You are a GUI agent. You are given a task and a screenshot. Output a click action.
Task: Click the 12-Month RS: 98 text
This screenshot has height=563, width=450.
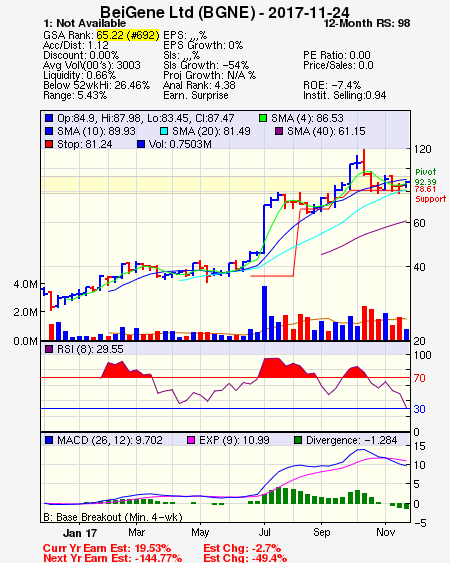(367, 23)
